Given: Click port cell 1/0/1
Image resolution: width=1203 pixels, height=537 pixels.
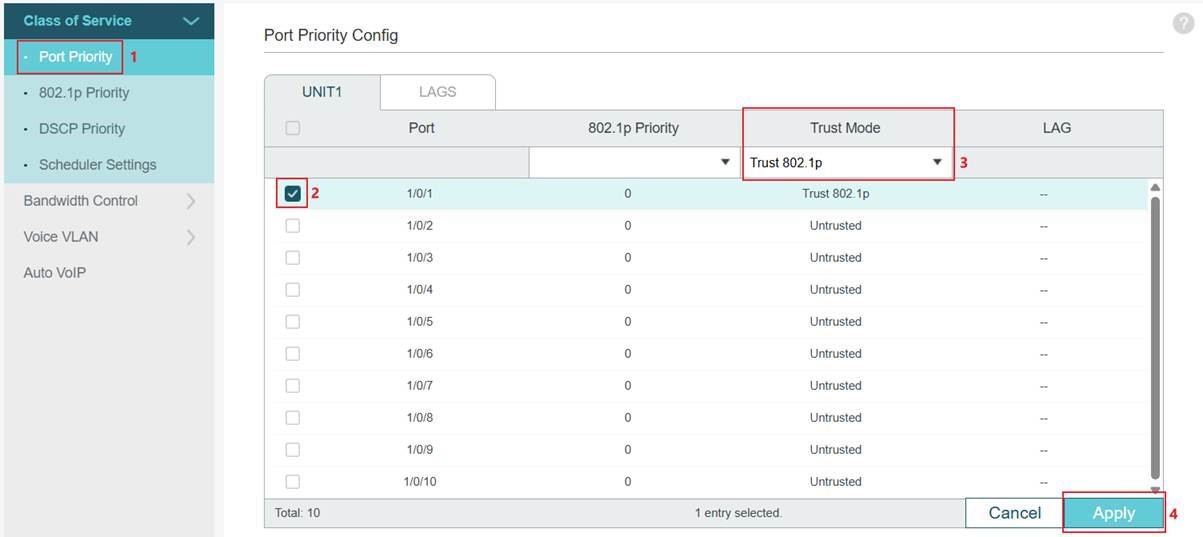Looking at the screenshot, I should 420,194.
